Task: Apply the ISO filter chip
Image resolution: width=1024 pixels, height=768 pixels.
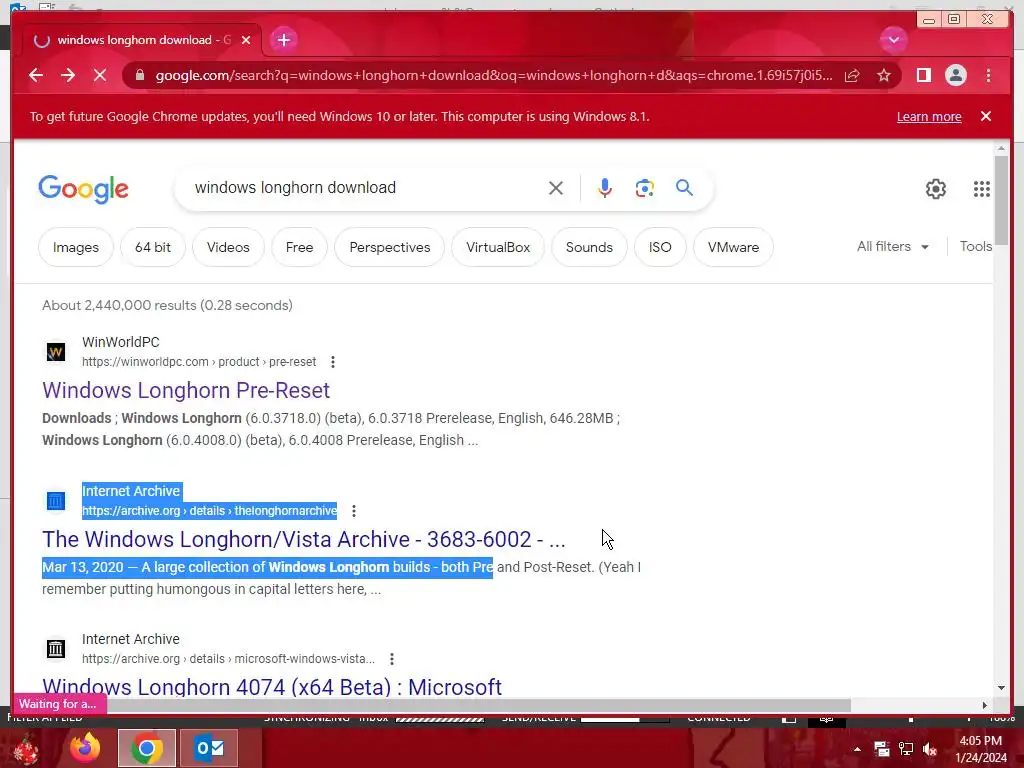Action: click(x=660, y=248)
